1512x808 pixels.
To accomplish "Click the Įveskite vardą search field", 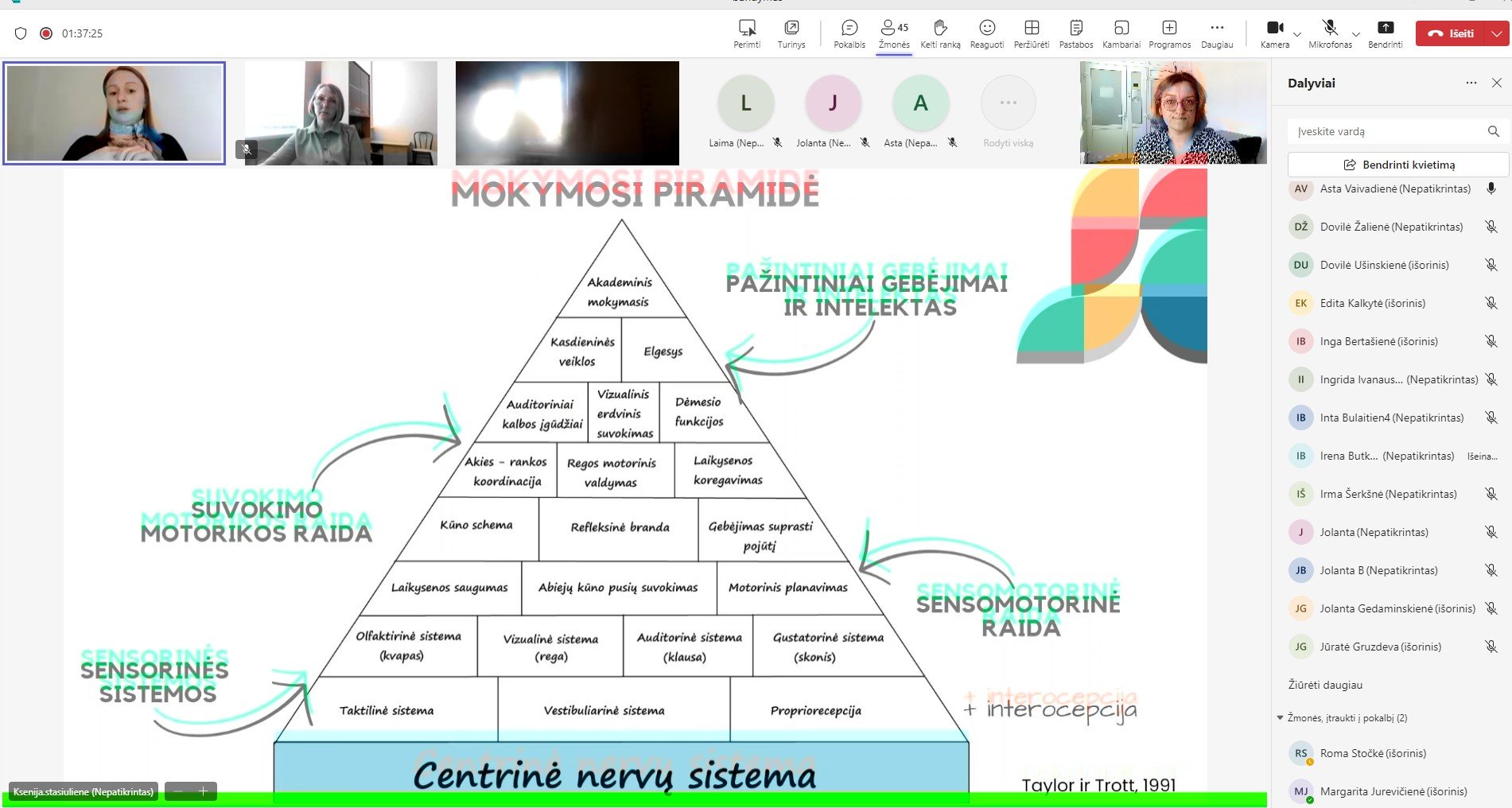I will 1388,131.
